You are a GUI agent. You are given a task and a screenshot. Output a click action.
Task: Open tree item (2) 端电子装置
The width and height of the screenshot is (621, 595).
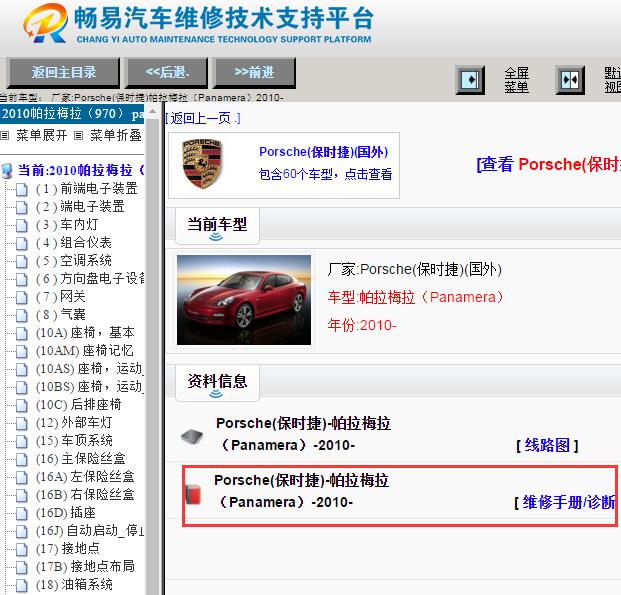[80, 207]
